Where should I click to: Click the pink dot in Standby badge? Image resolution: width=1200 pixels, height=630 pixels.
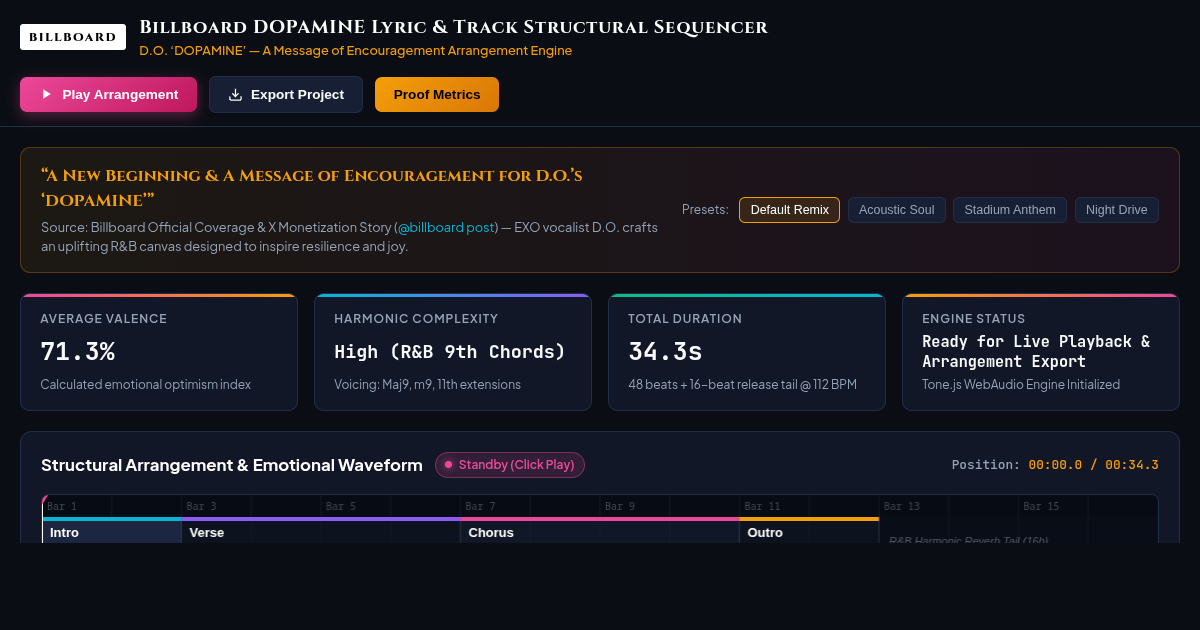point(449,465)
